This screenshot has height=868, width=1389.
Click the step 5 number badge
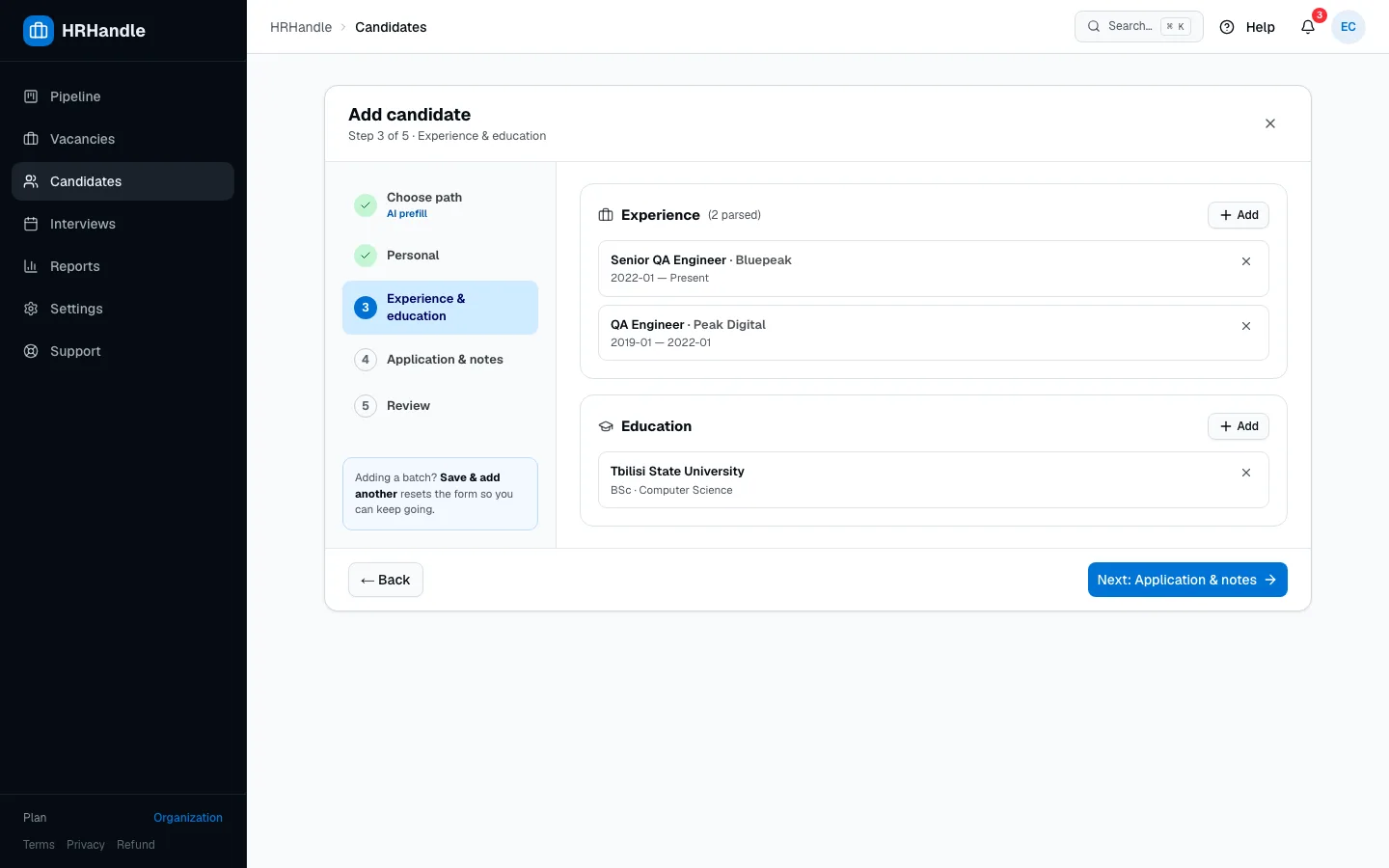[366, 406]
